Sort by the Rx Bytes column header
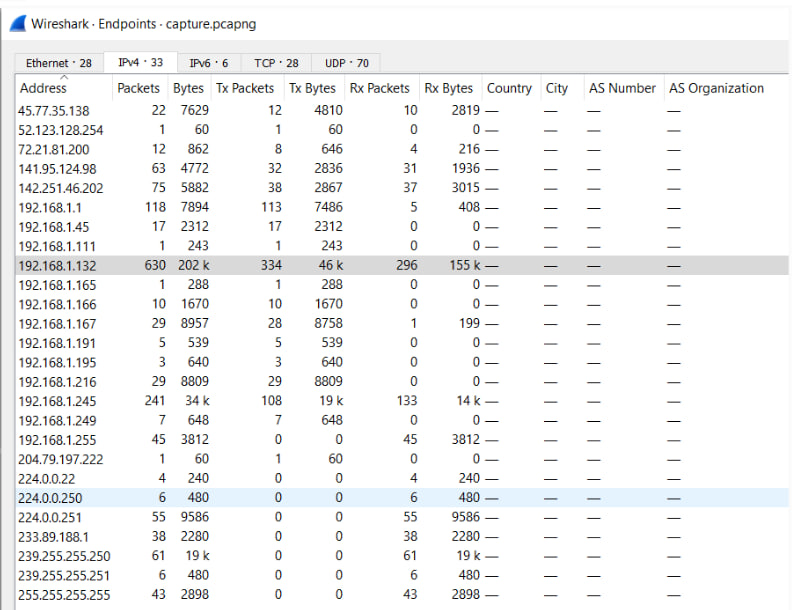Image resolution: width=799 pixels, height=610 pixels. tap(448, 88)
